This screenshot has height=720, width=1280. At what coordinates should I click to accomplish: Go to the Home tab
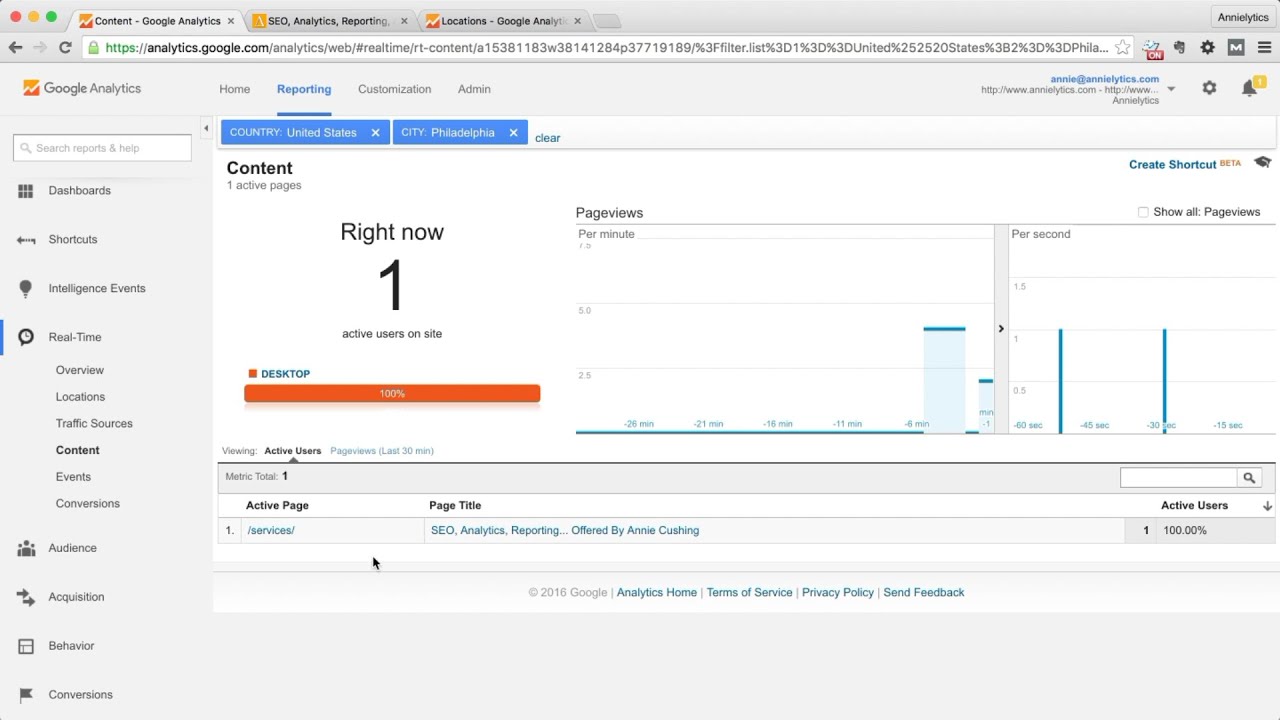(x=235, y=89)
